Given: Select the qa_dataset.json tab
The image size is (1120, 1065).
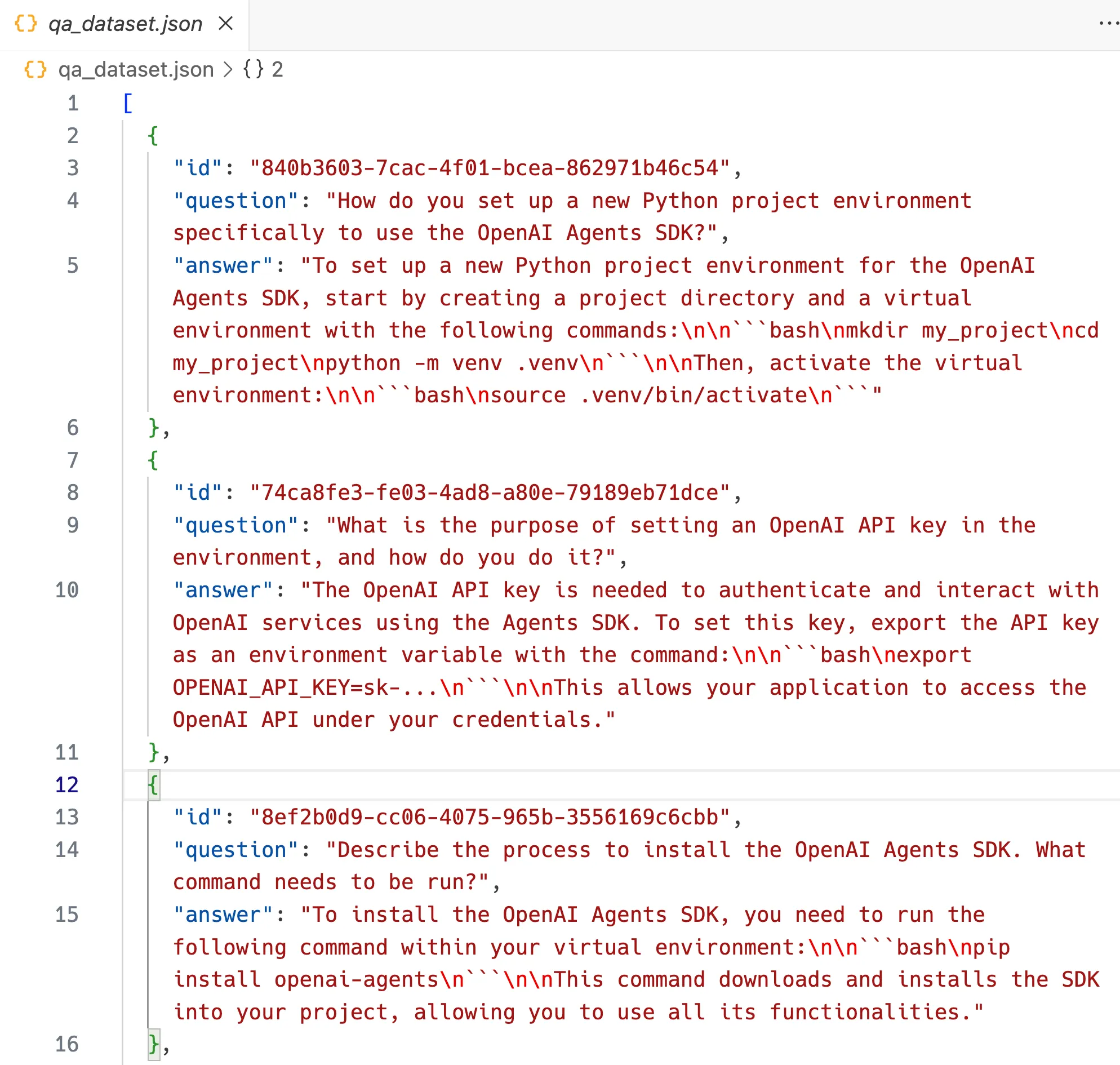Looking at the screenshot, I should coord(125,23).
